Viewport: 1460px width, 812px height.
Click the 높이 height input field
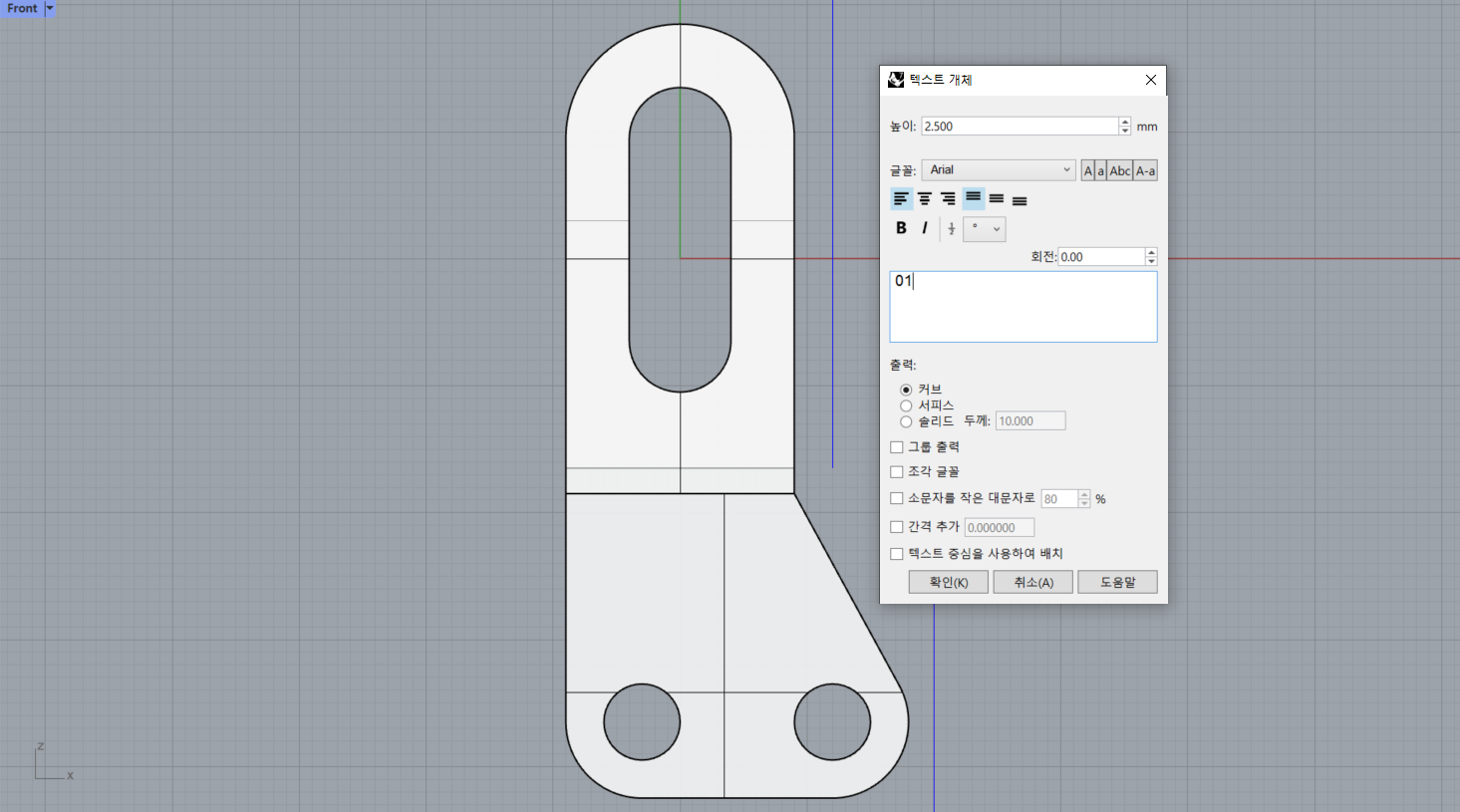1020,127
